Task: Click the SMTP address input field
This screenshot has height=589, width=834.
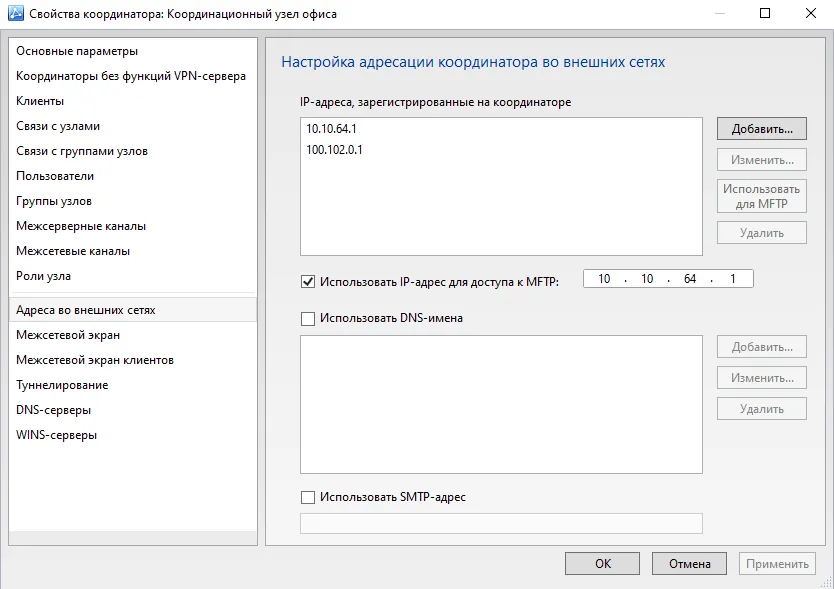Action: pyautogui.click(x=501, y=524)
